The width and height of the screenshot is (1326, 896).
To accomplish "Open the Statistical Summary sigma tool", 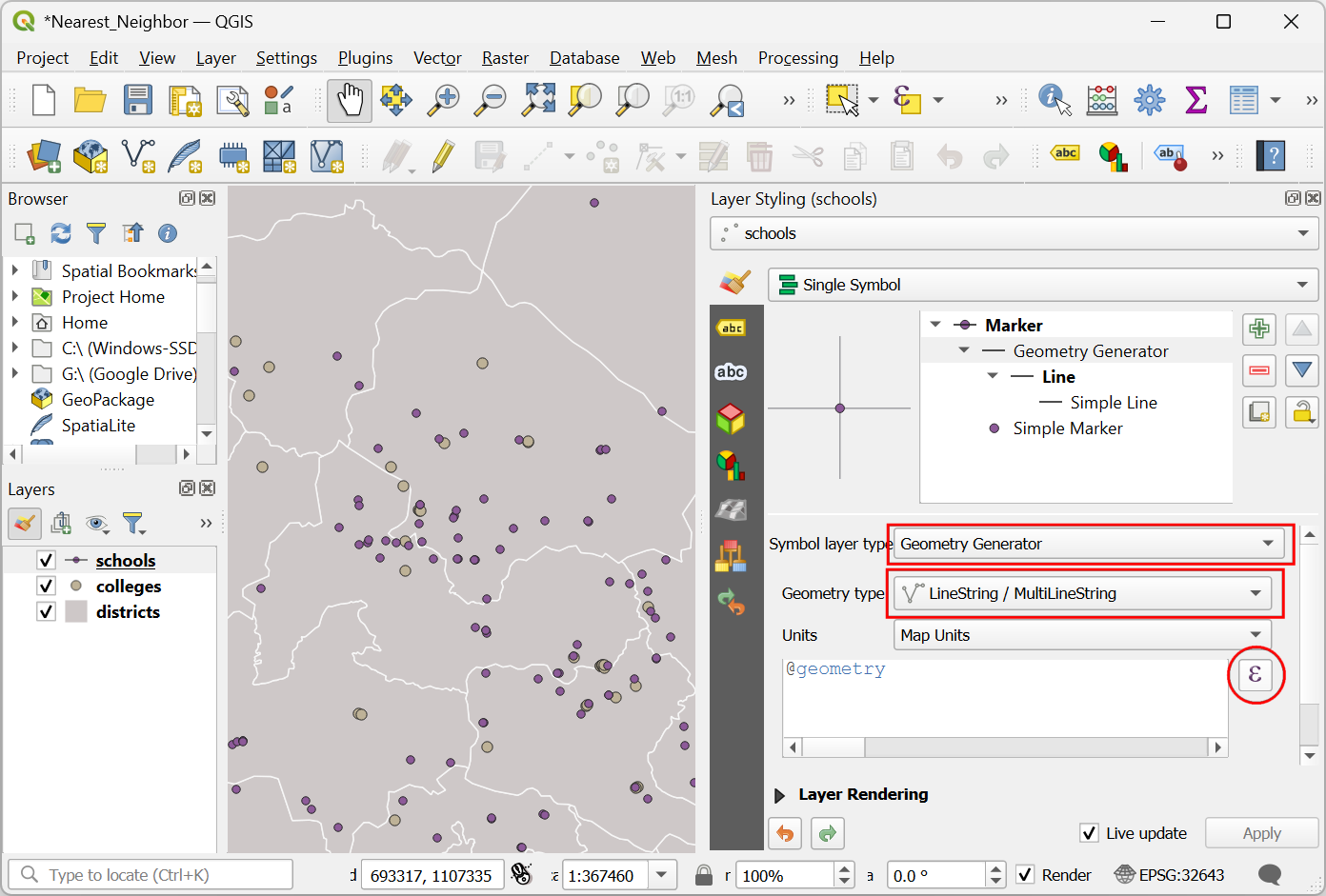I will (1195, 100).
